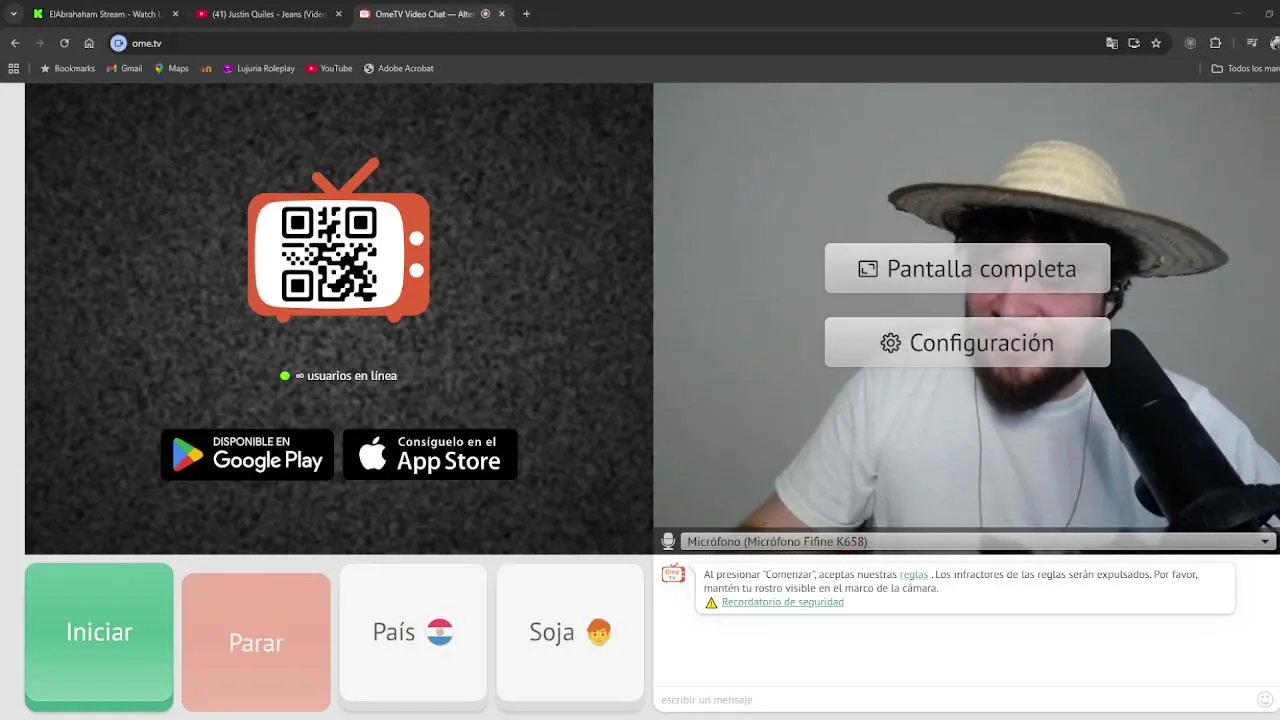Bookmark this page with the star

[x=1156, y=43]
